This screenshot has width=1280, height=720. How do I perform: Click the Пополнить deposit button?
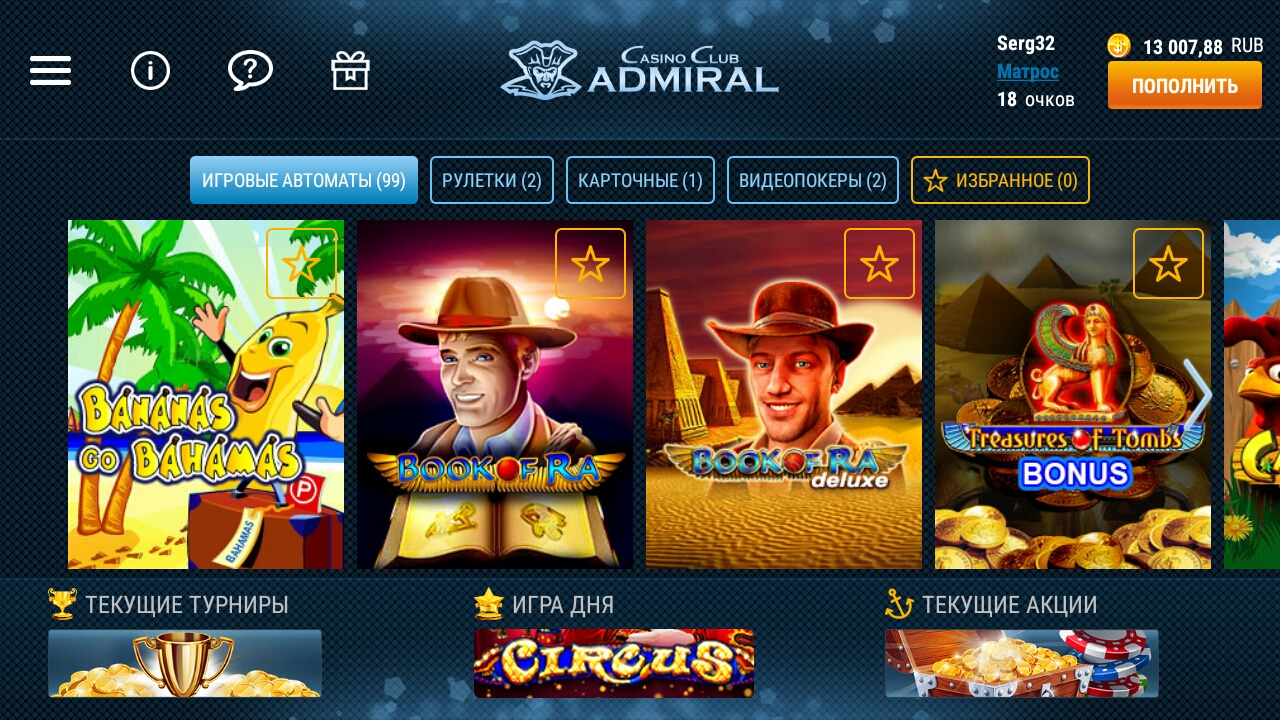coord(1185,85)
